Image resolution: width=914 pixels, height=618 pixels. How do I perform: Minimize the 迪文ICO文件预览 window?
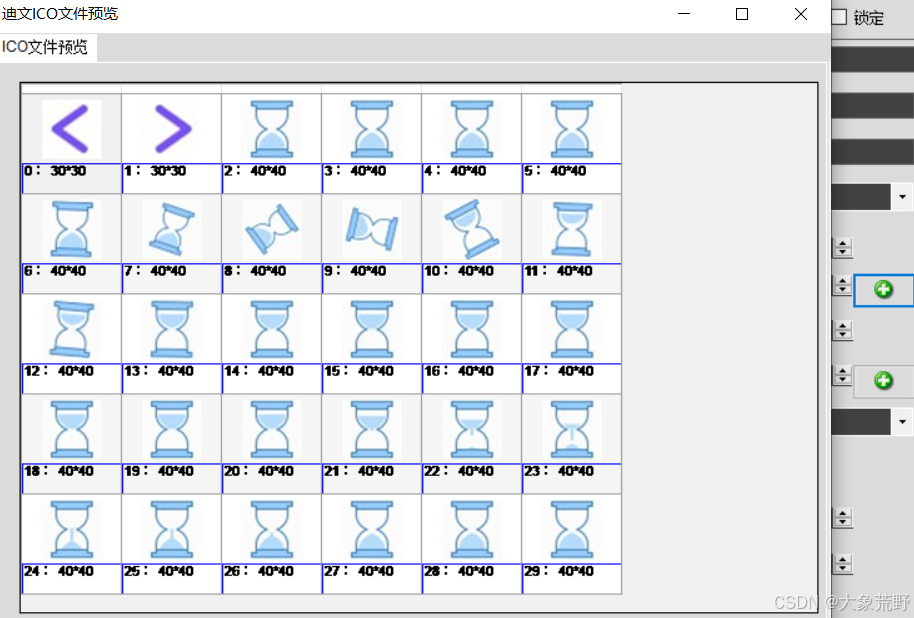(x=684, y=14)
